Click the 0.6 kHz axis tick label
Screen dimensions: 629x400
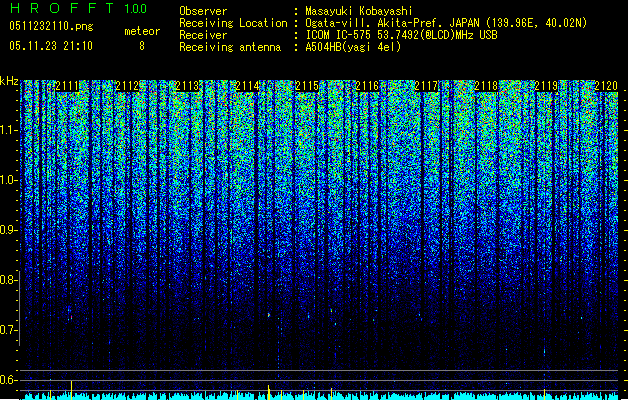pyautogui.click(x=8, y=380)
